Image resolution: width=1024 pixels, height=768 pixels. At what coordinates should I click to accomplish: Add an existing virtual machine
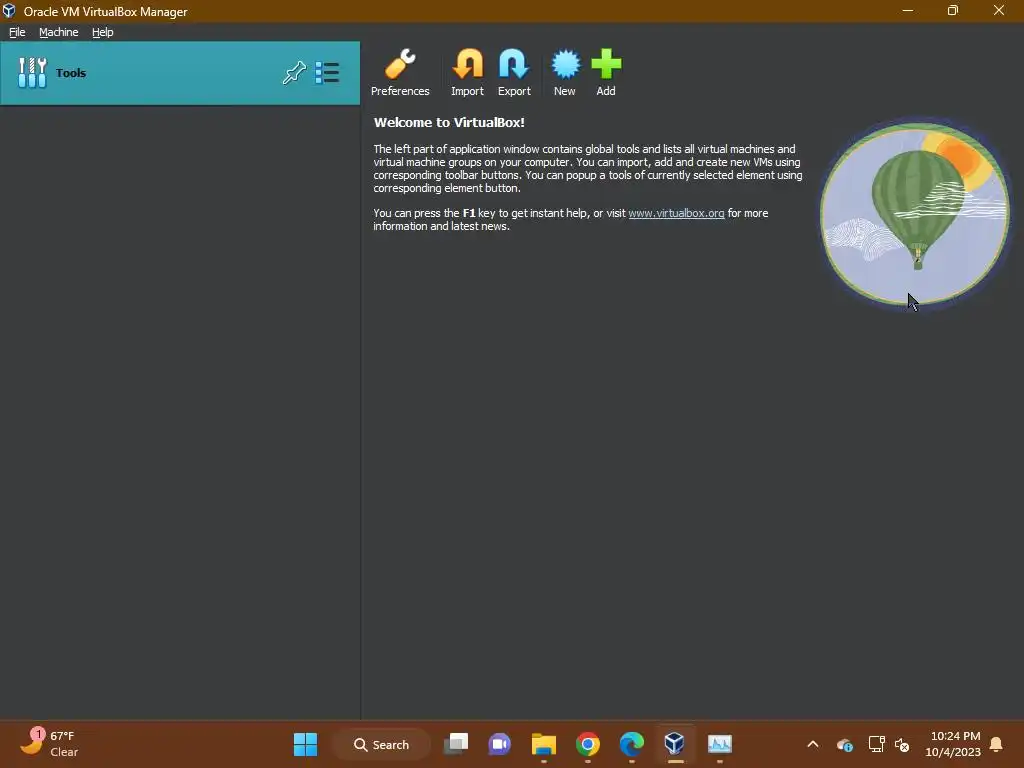[x=606, y=72]
